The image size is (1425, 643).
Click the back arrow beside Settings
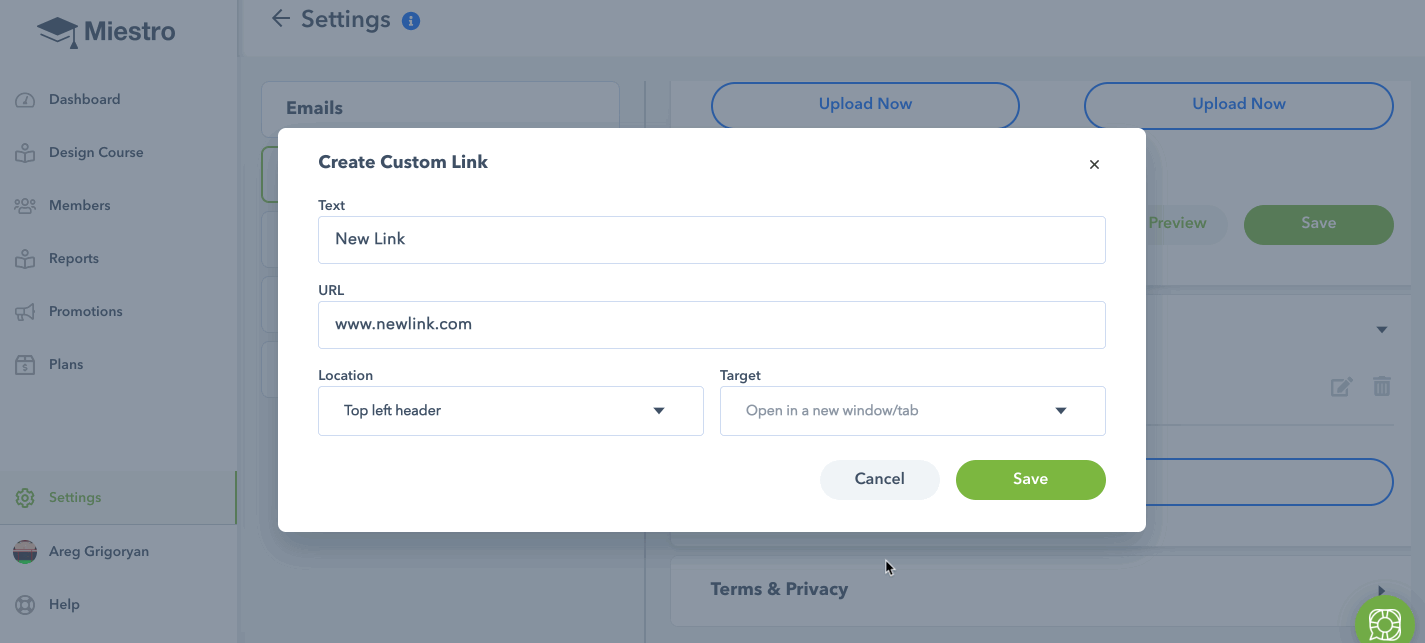(281, 18)
